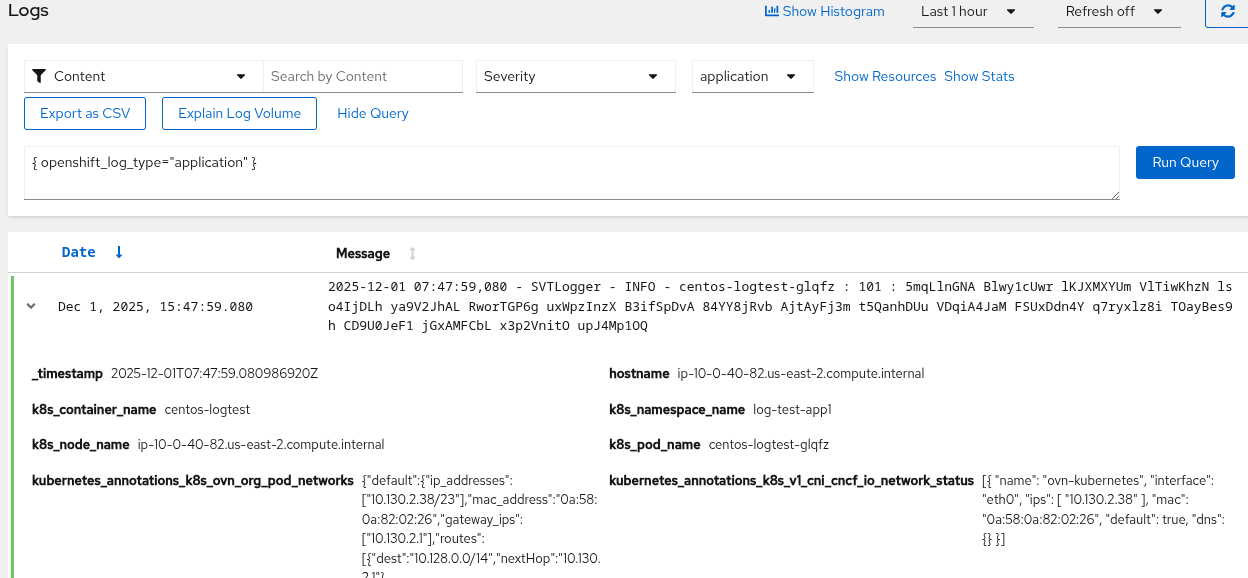Click the refresh logs icon button
Viewport: 1248px width, 578px height.
click(1227, 12)
